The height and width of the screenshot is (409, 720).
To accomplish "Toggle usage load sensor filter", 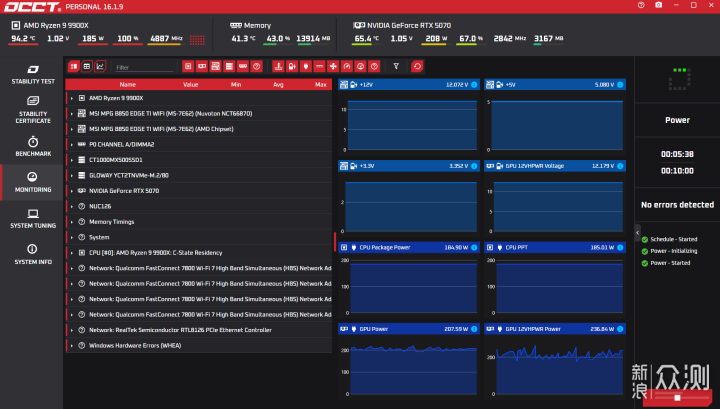I will click(x=360, y=67).
